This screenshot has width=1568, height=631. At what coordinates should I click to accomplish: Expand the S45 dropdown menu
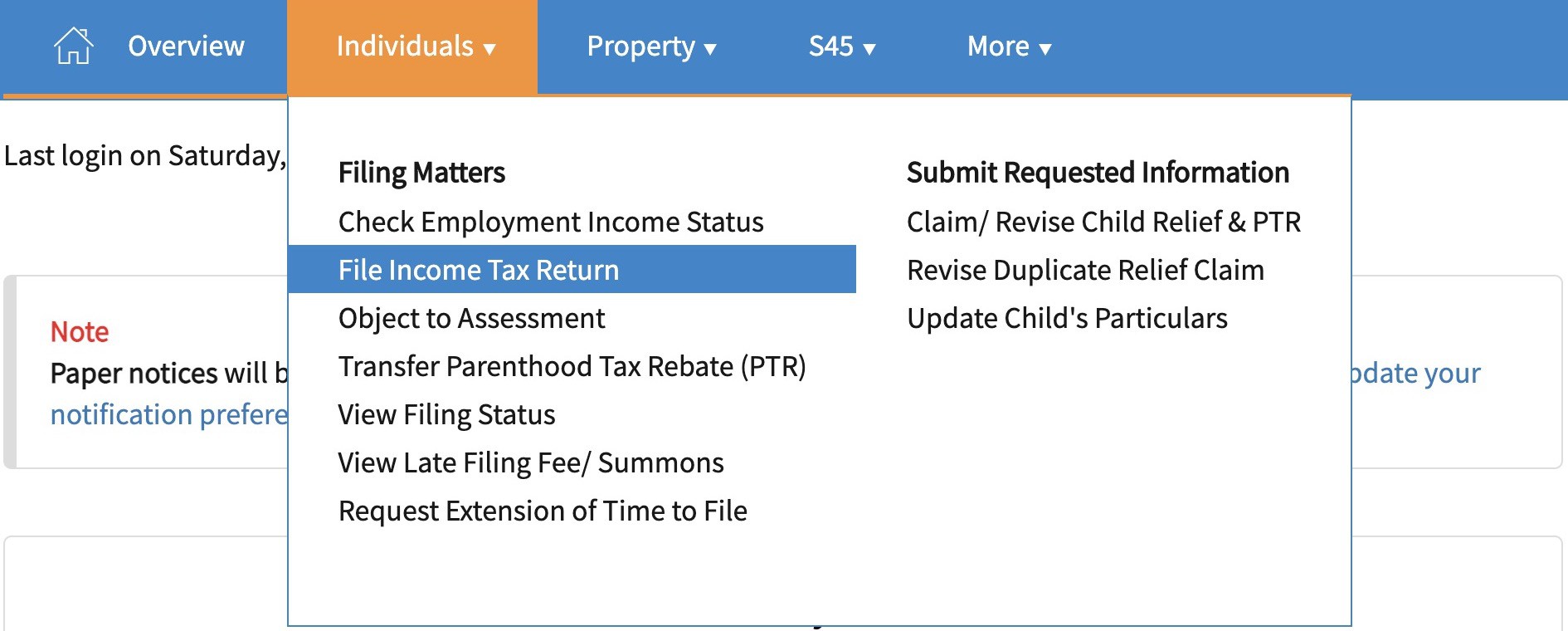click(x=841, y=46)
